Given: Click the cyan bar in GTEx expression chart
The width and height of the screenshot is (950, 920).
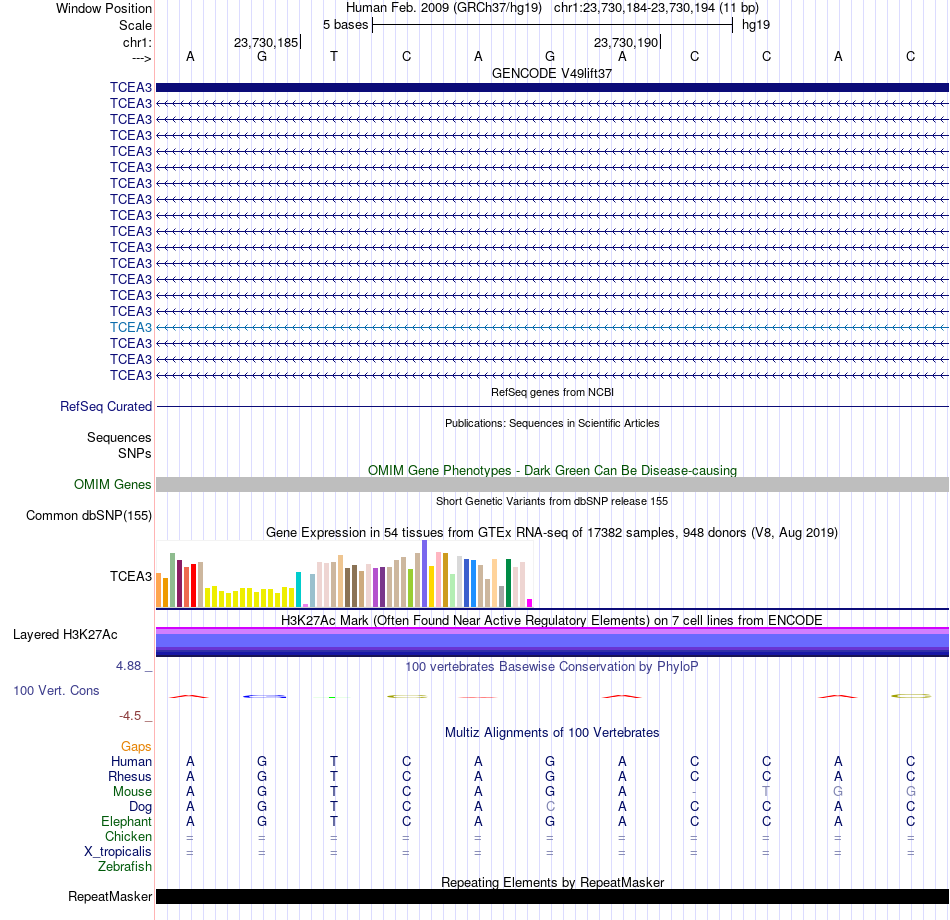Looking at the screenshot, I should click(298, 589).
